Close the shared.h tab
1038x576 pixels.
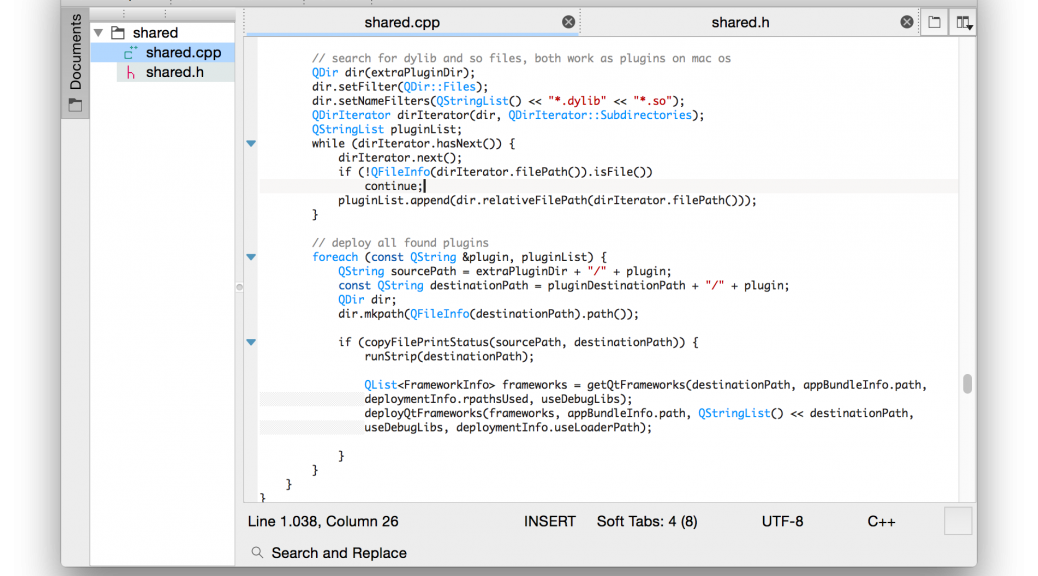click(x=906, y=22)
